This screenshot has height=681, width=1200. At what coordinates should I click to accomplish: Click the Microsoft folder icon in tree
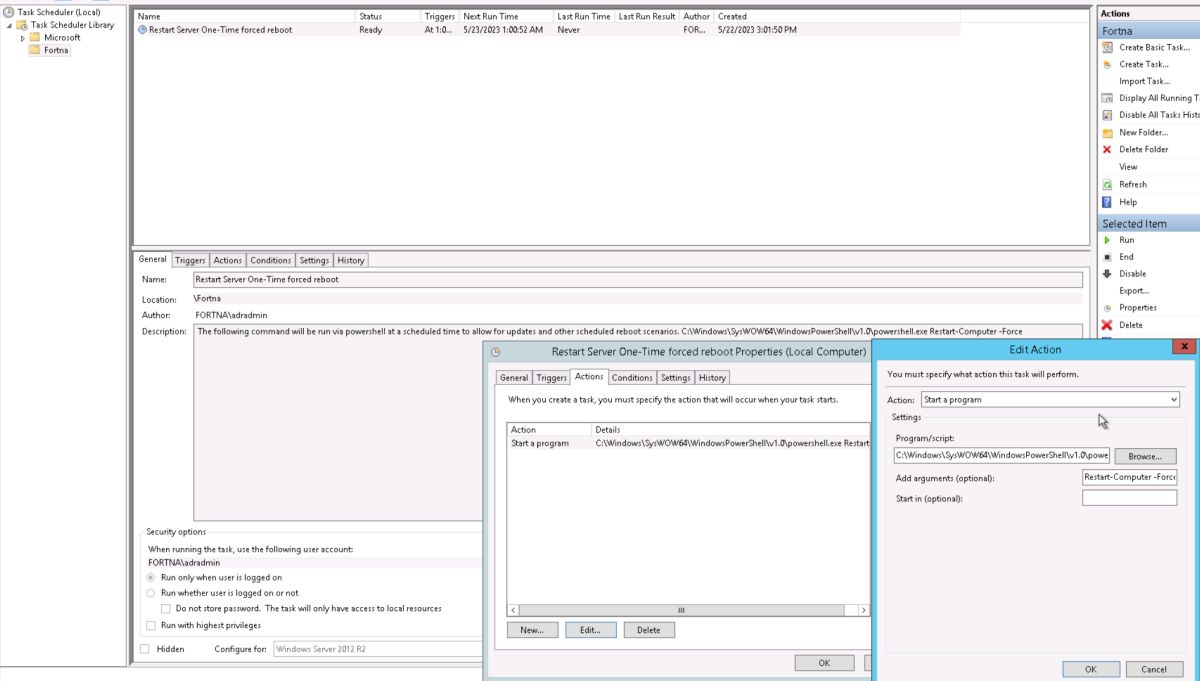pos(35,37)
